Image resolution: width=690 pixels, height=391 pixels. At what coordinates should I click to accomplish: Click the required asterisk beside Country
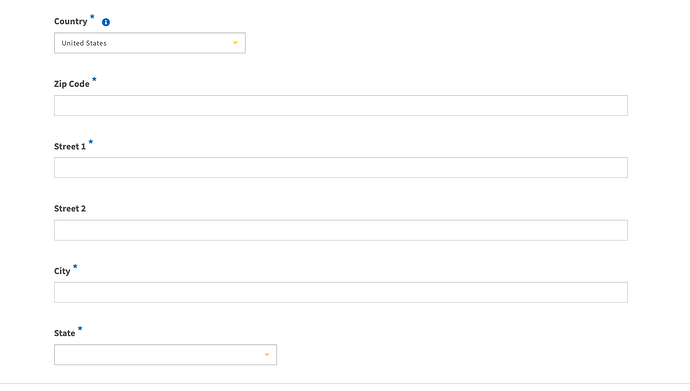click(x=92, y=17)
